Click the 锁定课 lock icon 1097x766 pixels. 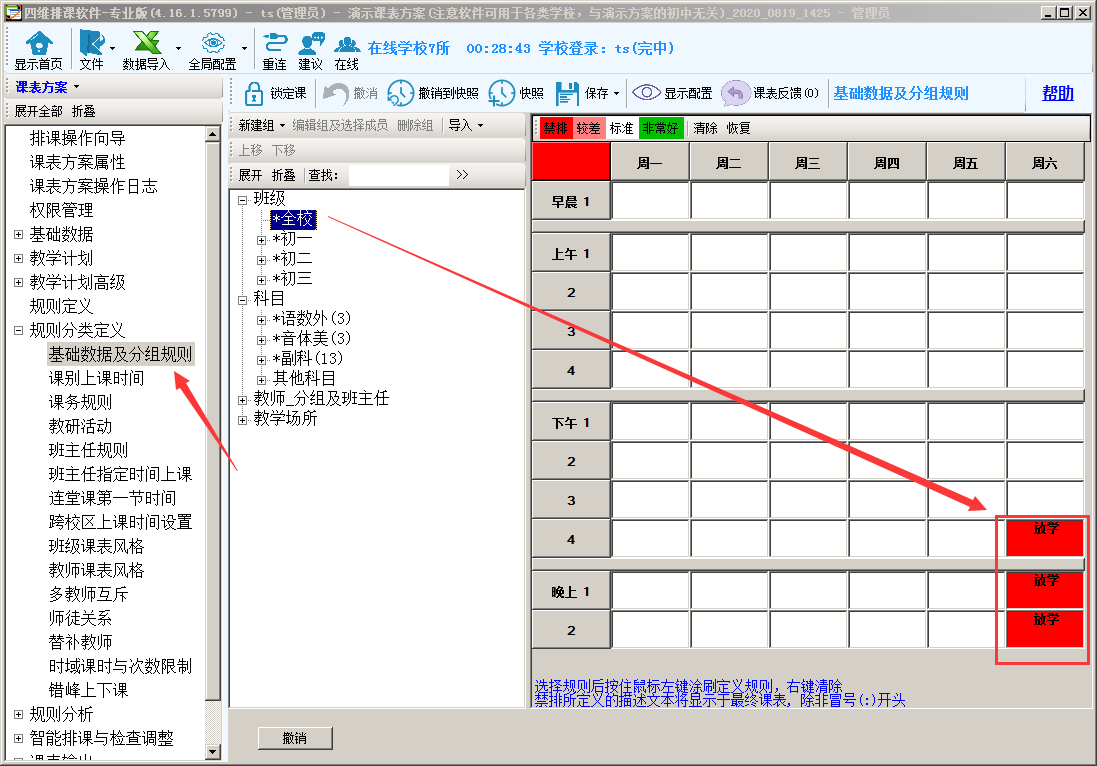coord(254,93)
